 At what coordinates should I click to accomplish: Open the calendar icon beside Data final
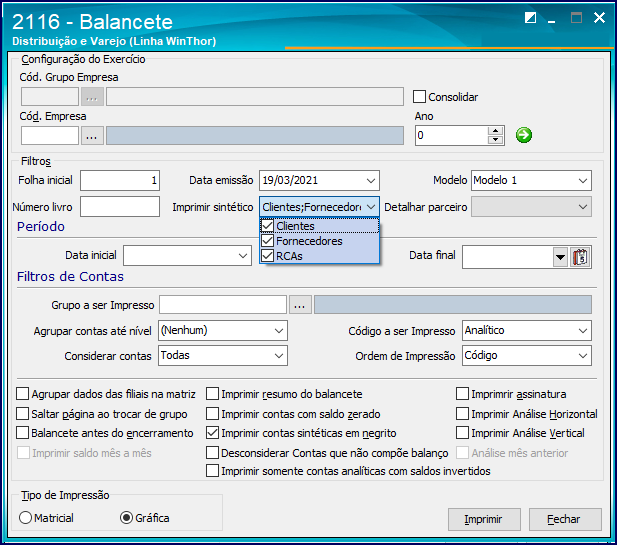580,257
